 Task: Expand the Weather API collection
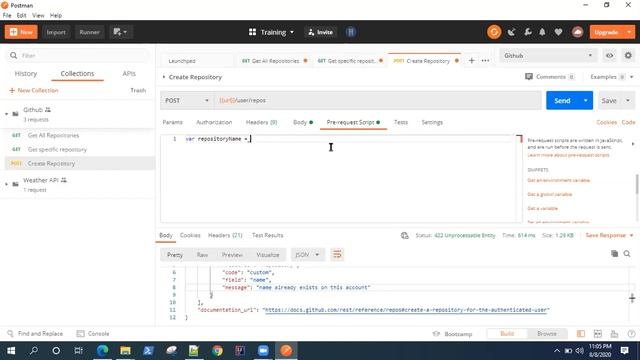(x=7, y=184)
